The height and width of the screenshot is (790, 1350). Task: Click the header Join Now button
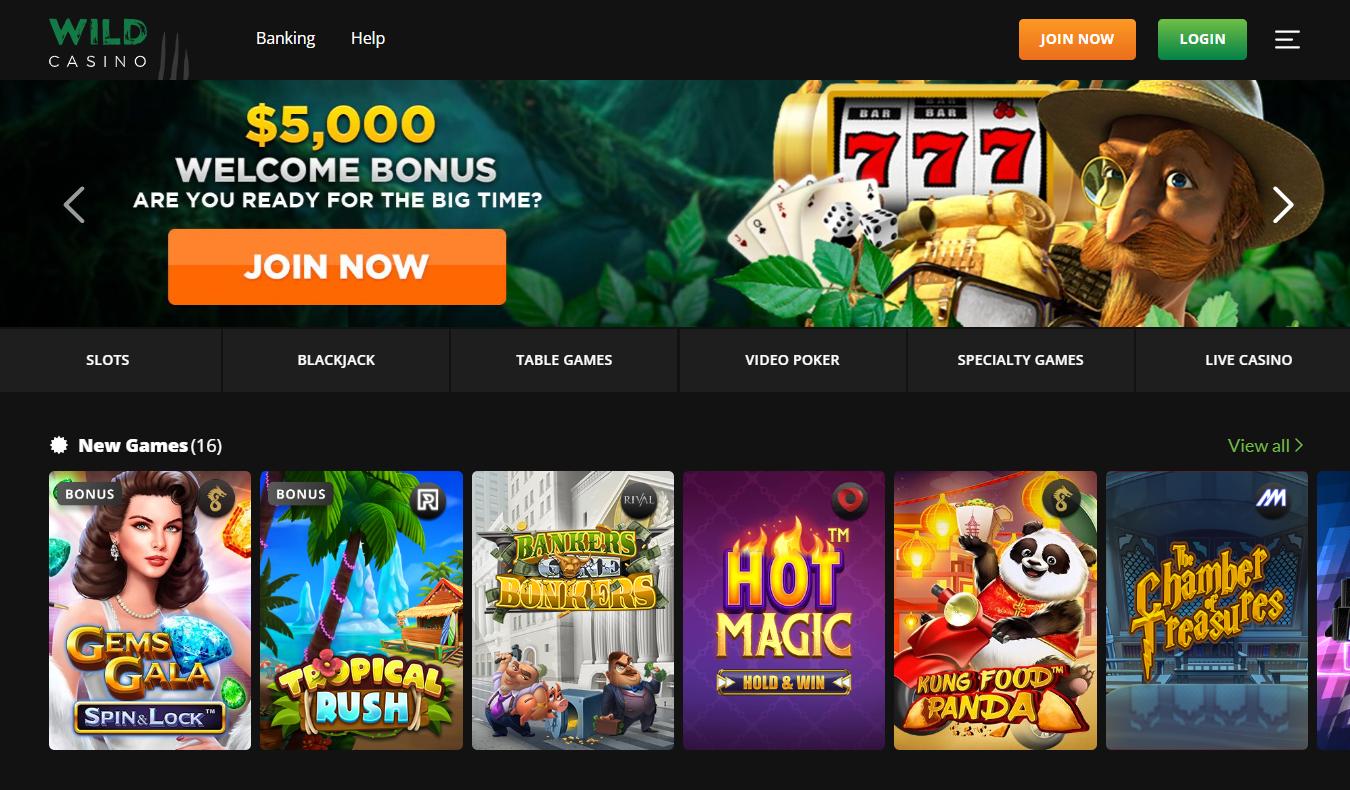(1077, 39)
